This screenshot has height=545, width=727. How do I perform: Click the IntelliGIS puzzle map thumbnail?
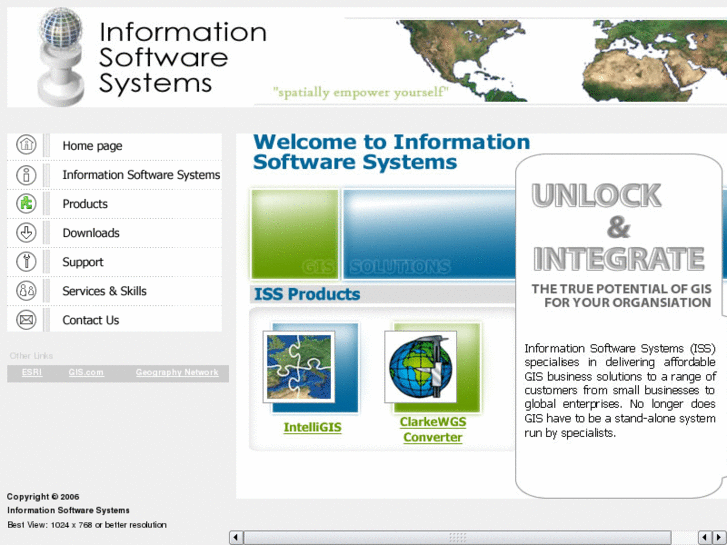pyautogui.click(x=299, y=366)
